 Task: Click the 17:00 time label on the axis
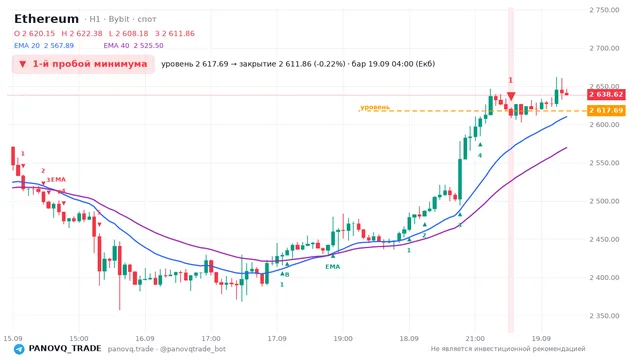(x=211, y=339)
